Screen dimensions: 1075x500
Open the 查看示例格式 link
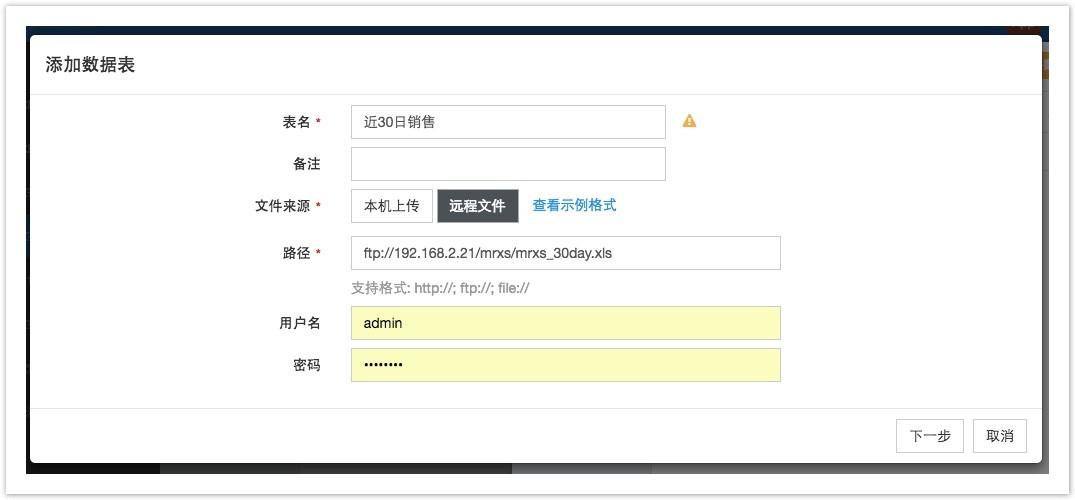point(575,205)
